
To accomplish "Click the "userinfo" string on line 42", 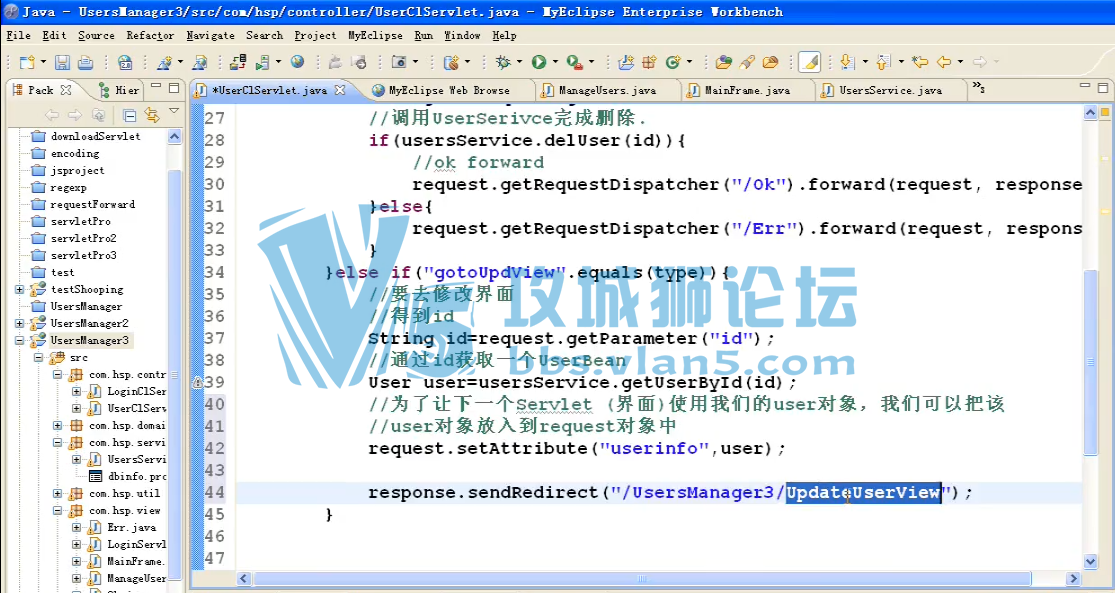I will coord(654,449).
